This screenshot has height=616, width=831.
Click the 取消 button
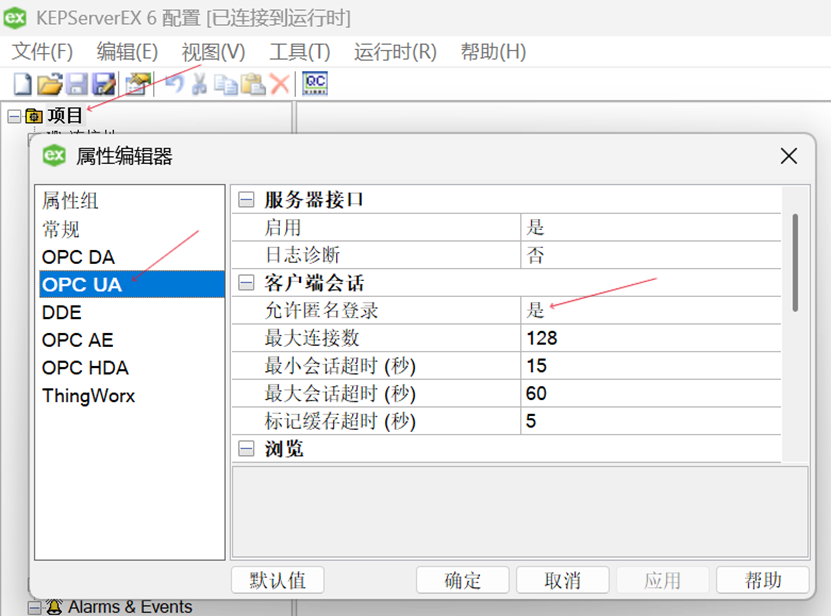click(563, 580)
